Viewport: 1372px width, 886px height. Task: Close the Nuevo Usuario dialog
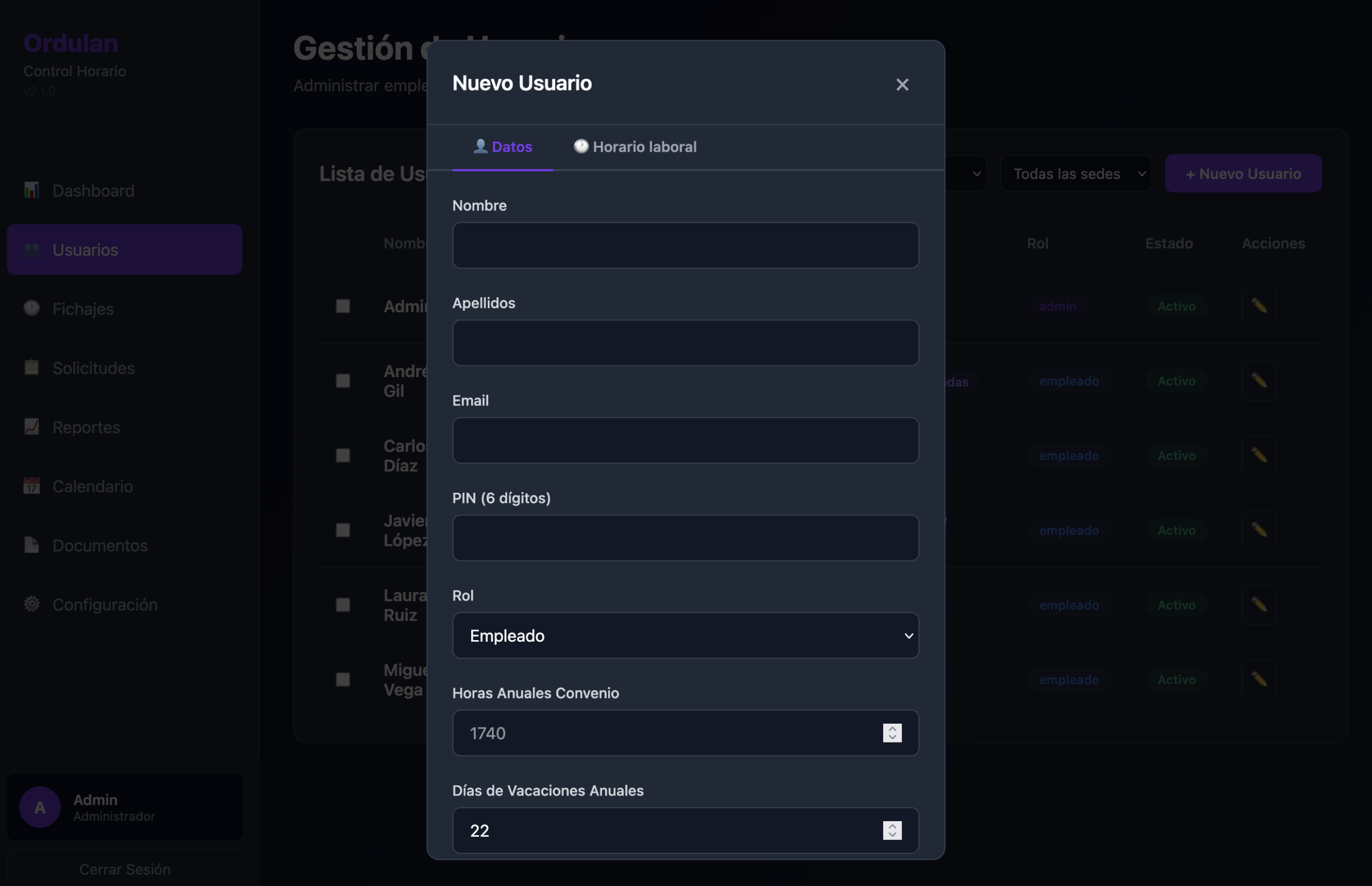click(902, 85)
